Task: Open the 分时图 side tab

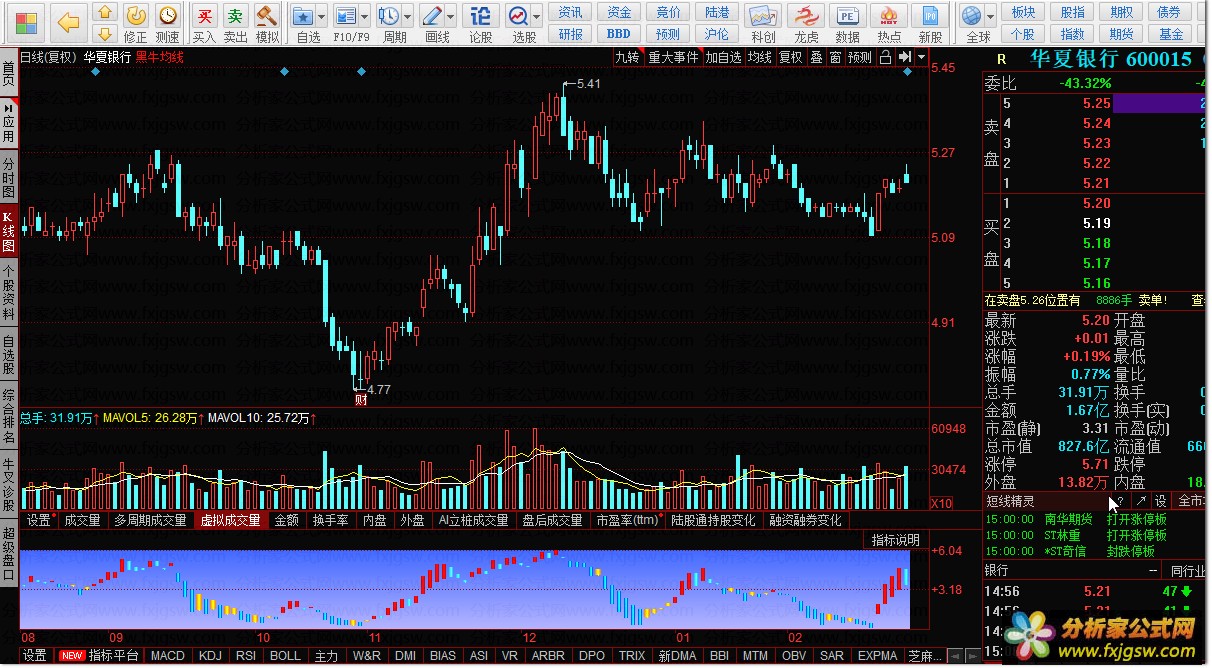Action: (9, 177)
